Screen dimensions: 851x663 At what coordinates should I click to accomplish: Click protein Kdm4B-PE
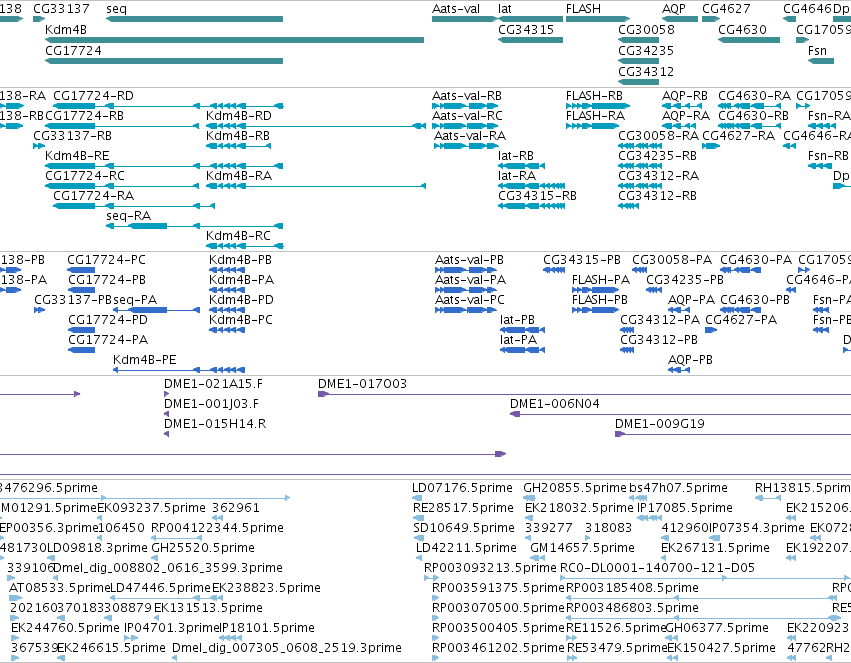point(145,360)
